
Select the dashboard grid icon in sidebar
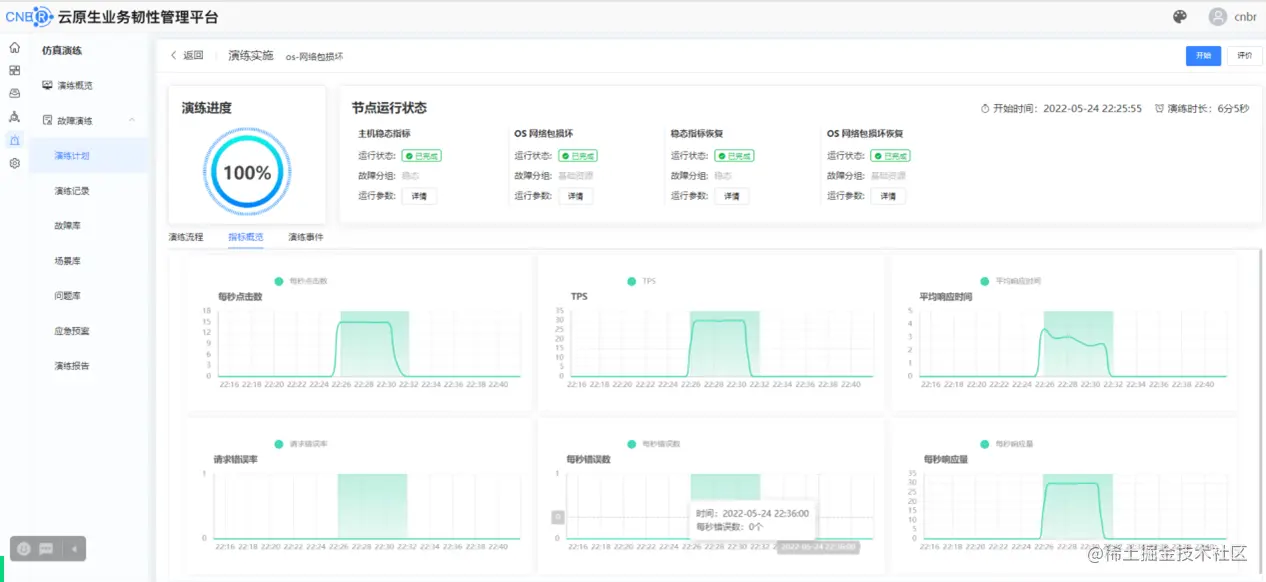click(13, 71)
